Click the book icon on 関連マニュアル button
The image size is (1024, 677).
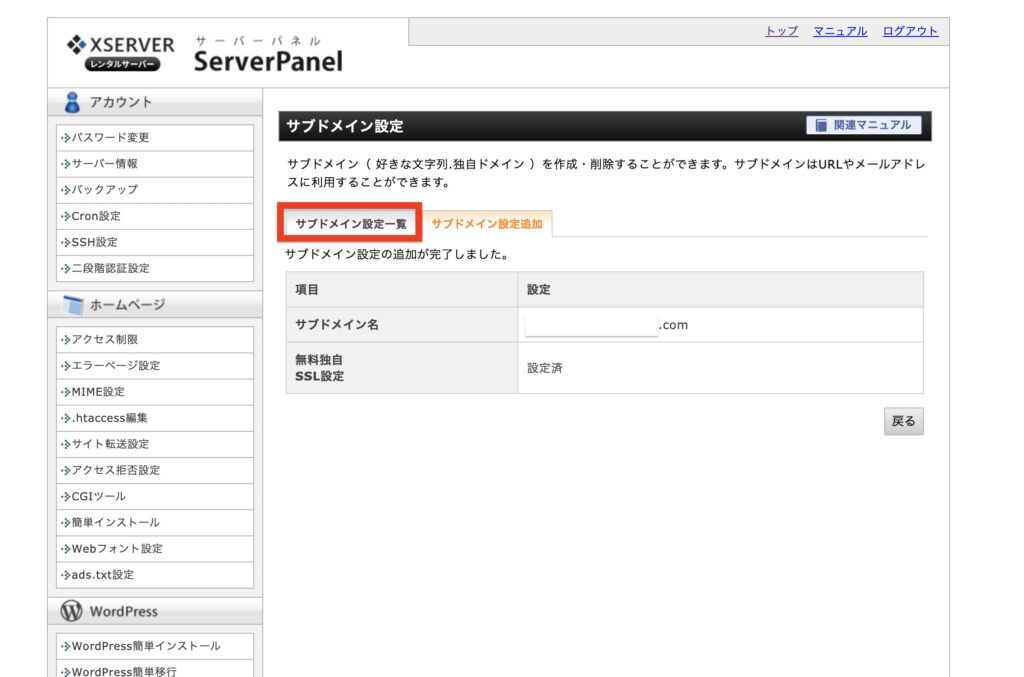[821, 125]
